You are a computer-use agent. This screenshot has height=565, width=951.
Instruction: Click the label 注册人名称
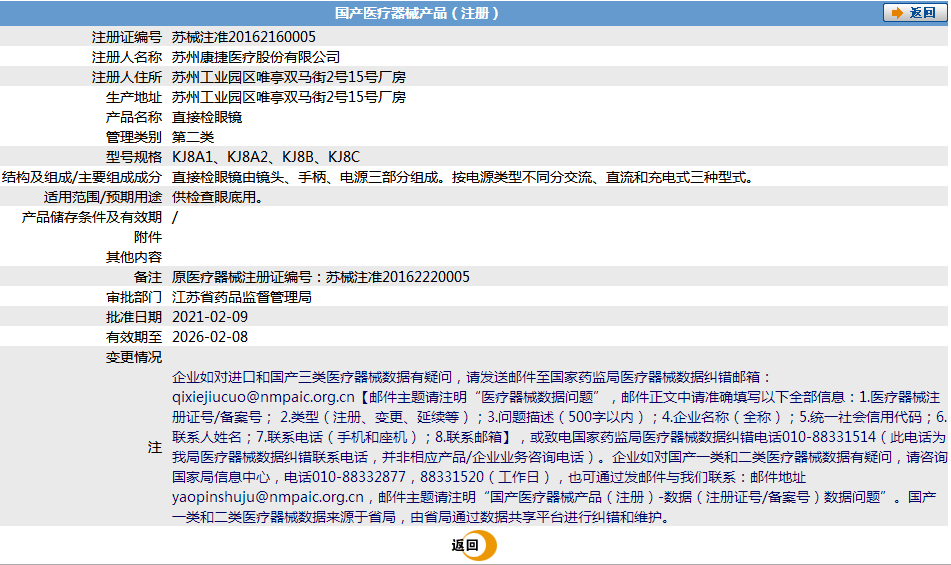(x=127, y=57)
